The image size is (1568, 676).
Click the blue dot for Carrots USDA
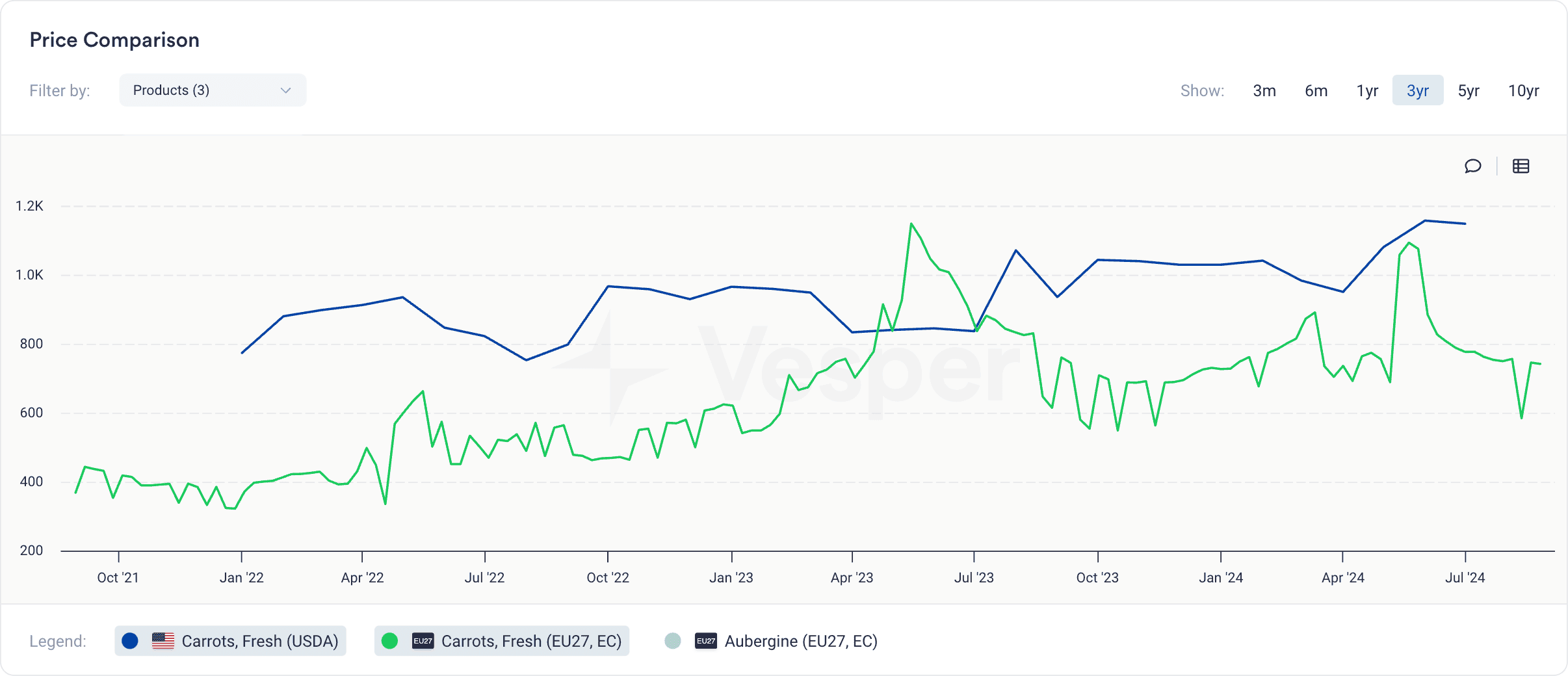click(x=130, y=641)
